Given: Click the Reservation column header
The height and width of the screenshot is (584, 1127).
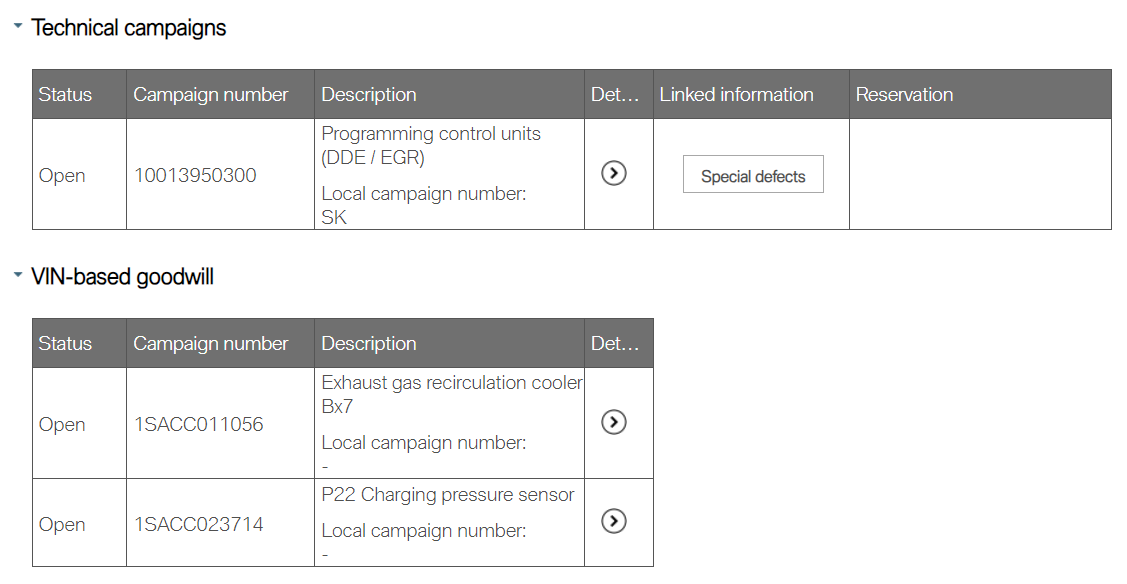Looking at the screenshot, I should click(x=904, y=95).
